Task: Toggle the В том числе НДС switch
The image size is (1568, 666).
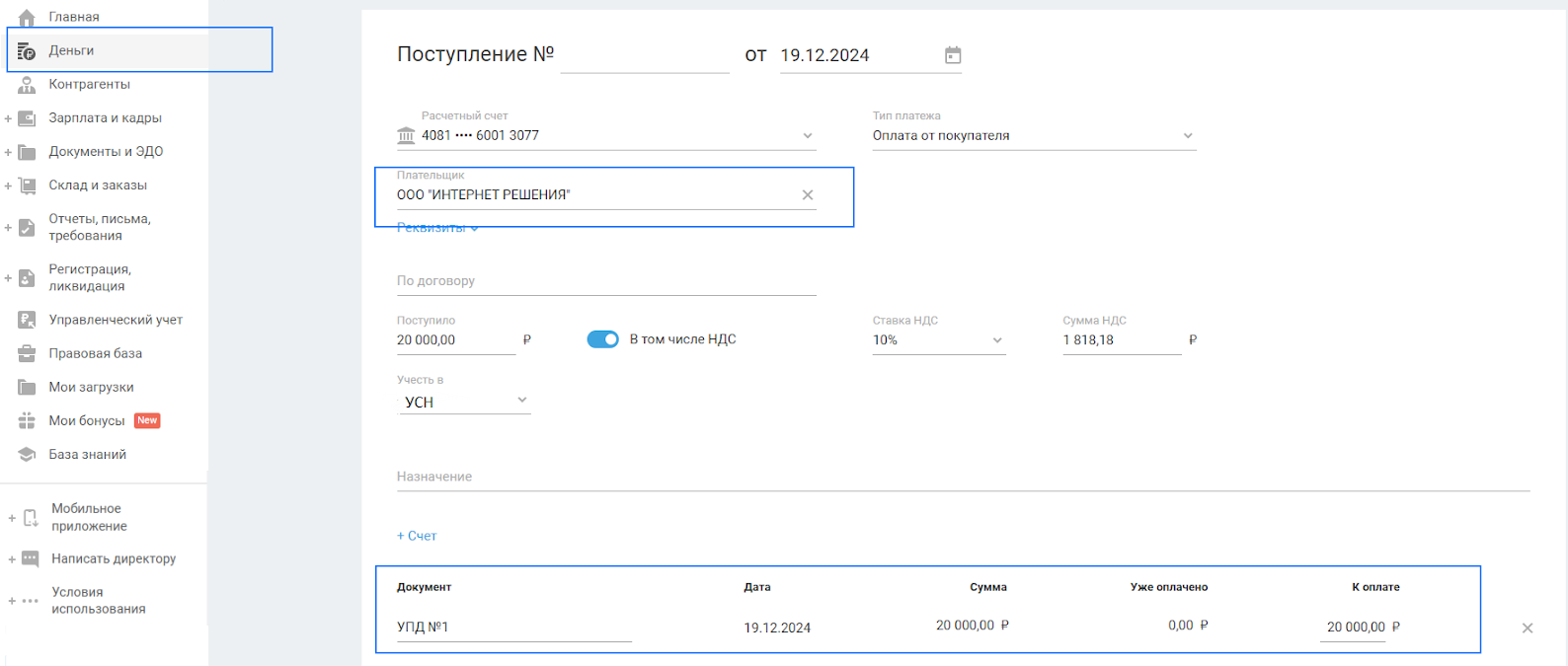Action: 602,339
